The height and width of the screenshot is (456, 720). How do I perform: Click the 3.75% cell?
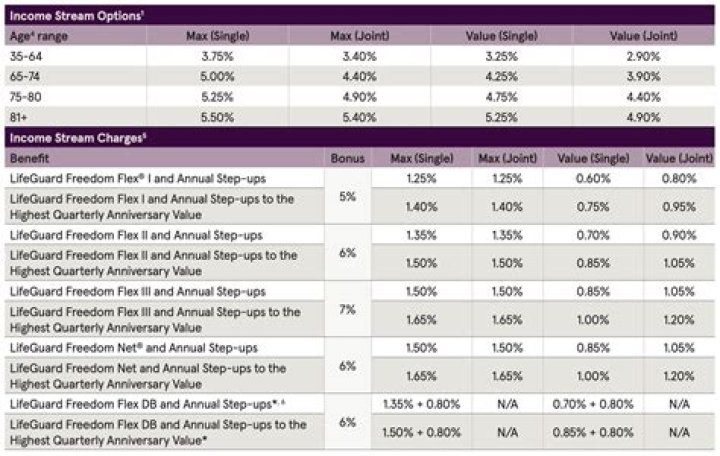pyautogui.click(x=203, y=57)
